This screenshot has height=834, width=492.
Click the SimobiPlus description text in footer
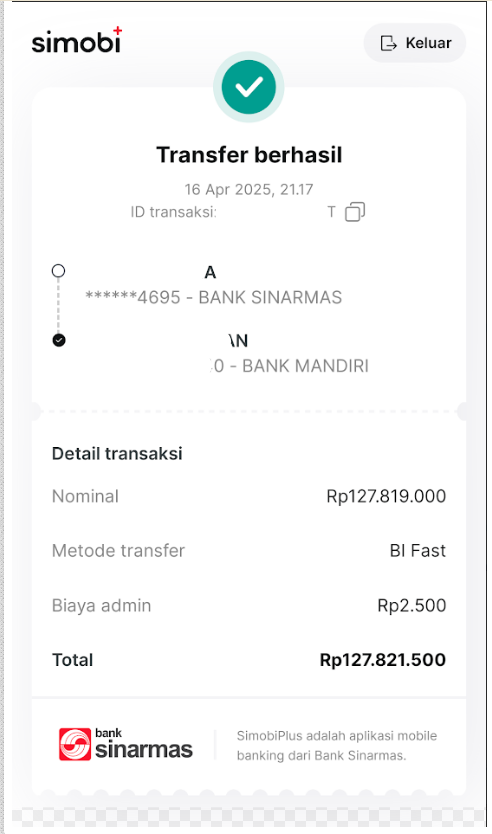pyautogui.click(x=337, y=745)
